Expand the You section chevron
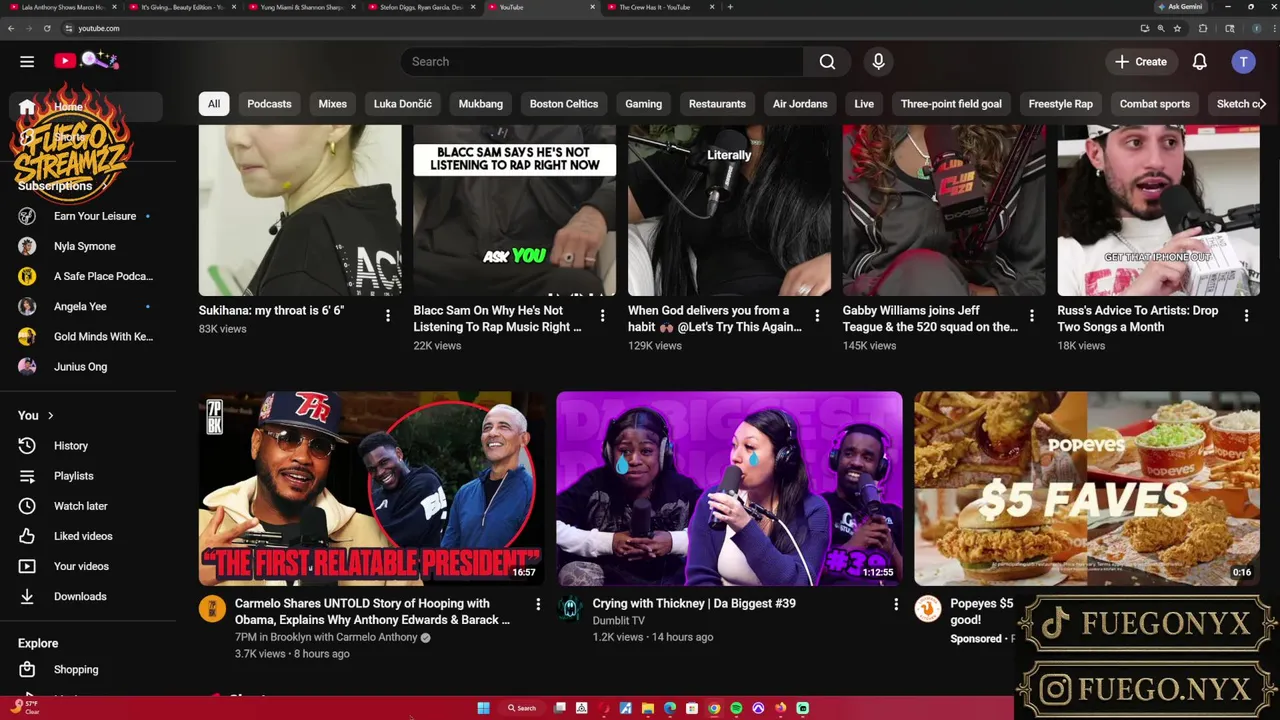This screenshot has height=720, width=1280. (x=51, y=416)
